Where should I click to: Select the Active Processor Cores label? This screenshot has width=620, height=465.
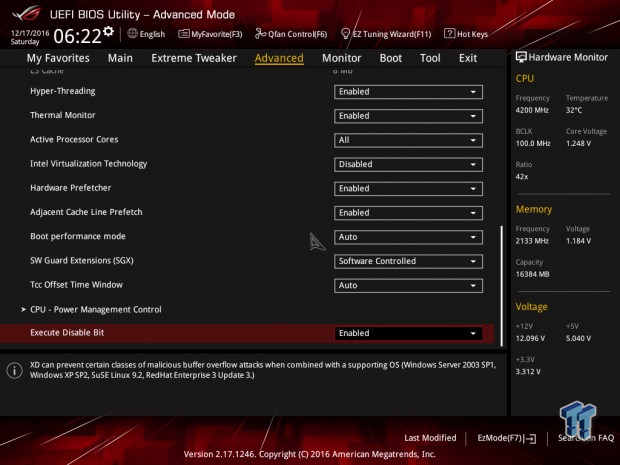point(74,139)
